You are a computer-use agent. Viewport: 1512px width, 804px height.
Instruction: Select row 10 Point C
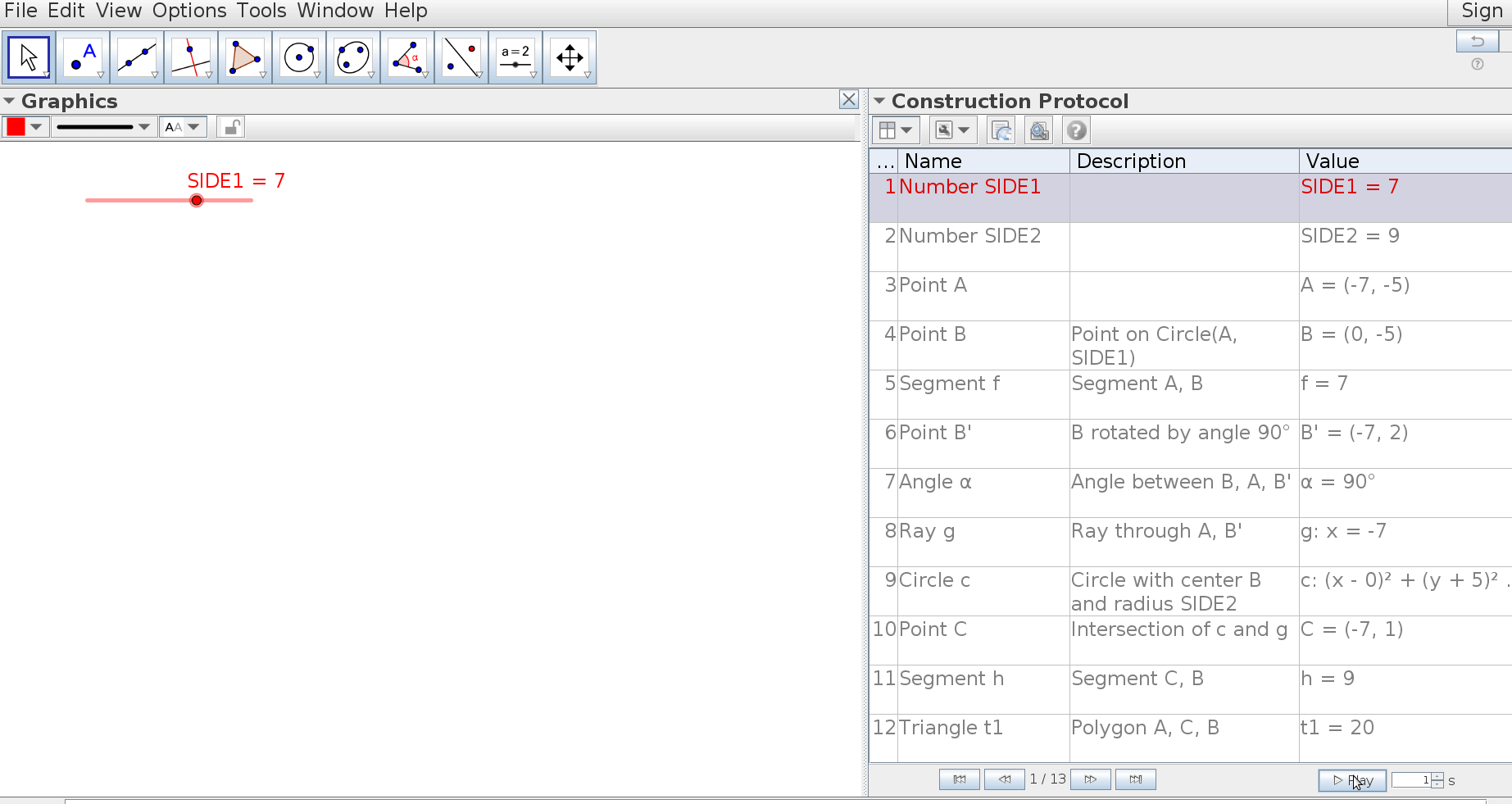point(1191,640)
